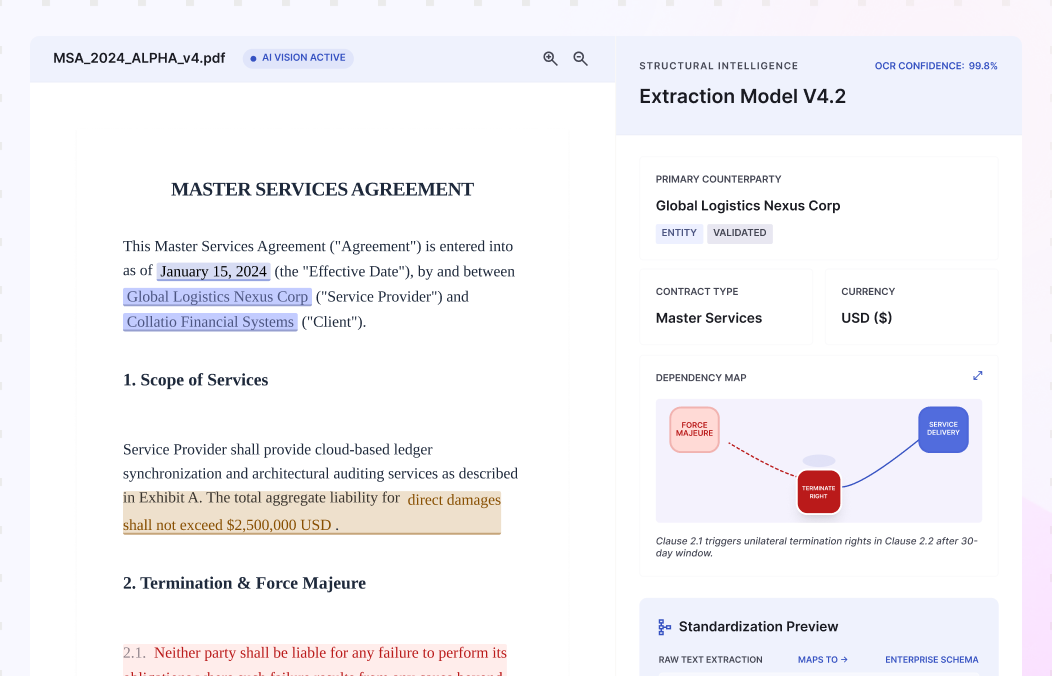This screenshot has height=676, width=1052.
Task: Click the Force Majeure node
Action: click(694, 429)
